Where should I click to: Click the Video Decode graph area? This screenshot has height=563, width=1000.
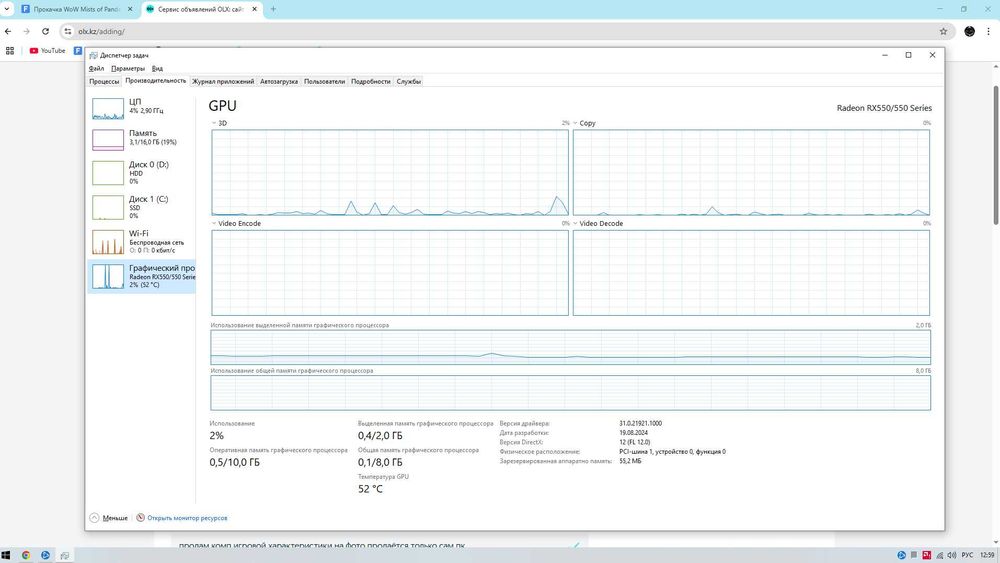point(751,273)
